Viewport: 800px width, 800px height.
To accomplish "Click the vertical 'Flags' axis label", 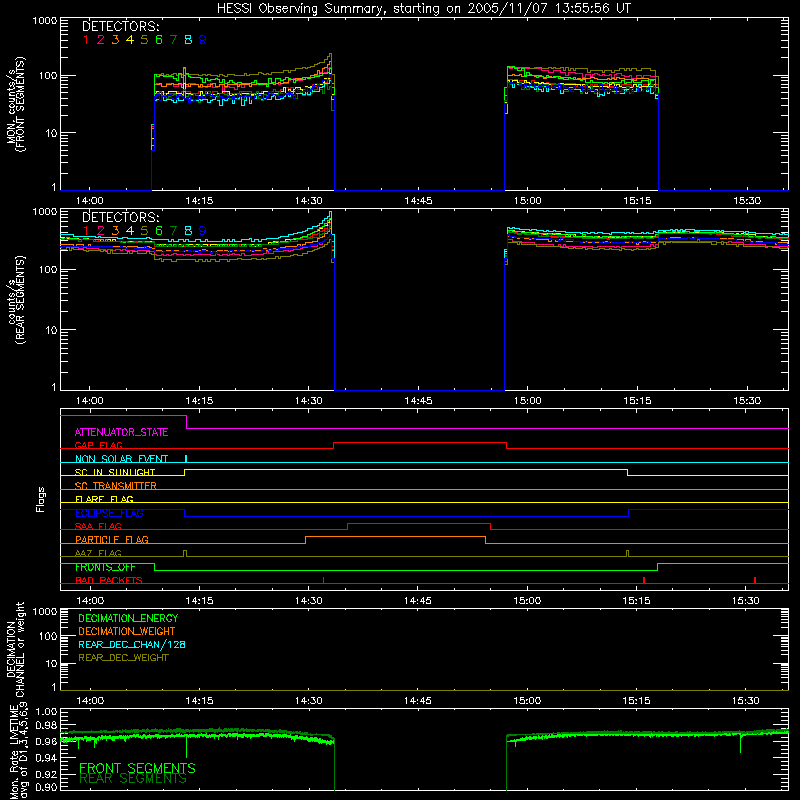I will coord(41,499).
